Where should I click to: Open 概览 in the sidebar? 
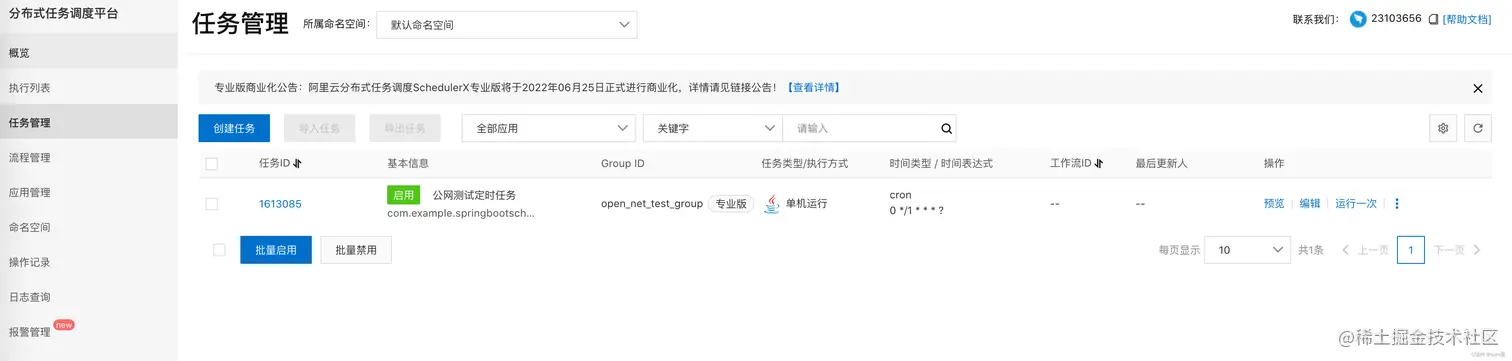pos(88,53)
